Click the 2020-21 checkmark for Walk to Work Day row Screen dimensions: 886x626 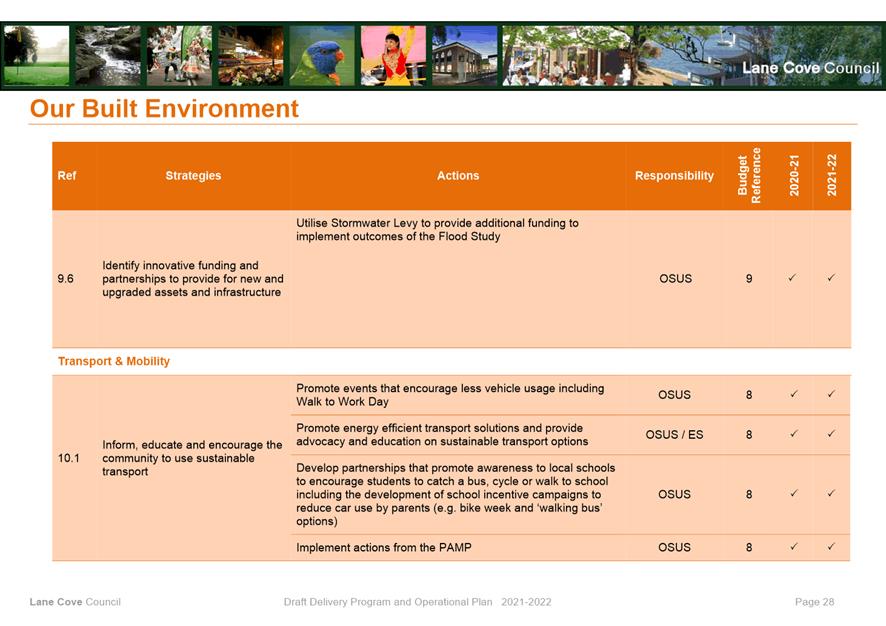(x=792, y=395)
